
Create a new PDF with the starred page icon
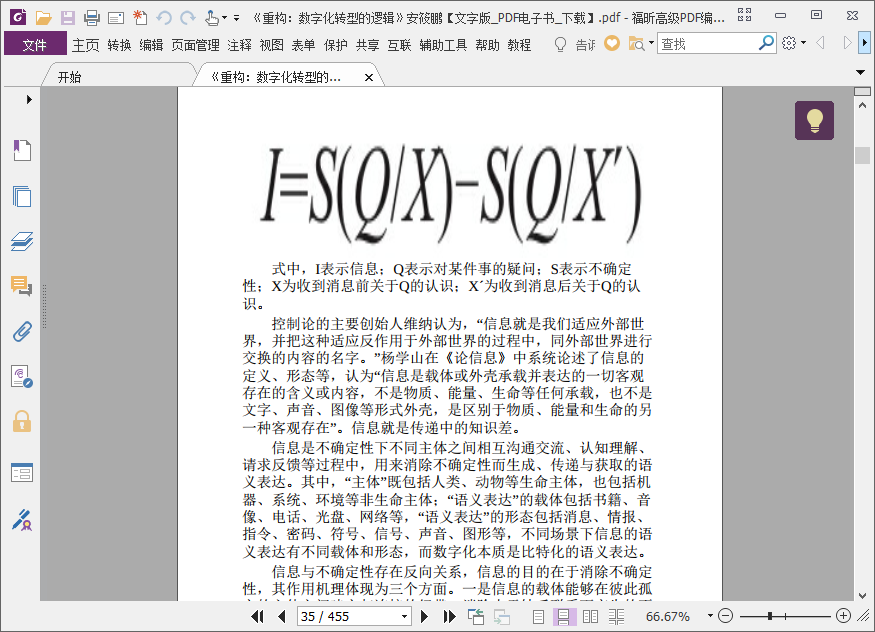pos(140,18)
